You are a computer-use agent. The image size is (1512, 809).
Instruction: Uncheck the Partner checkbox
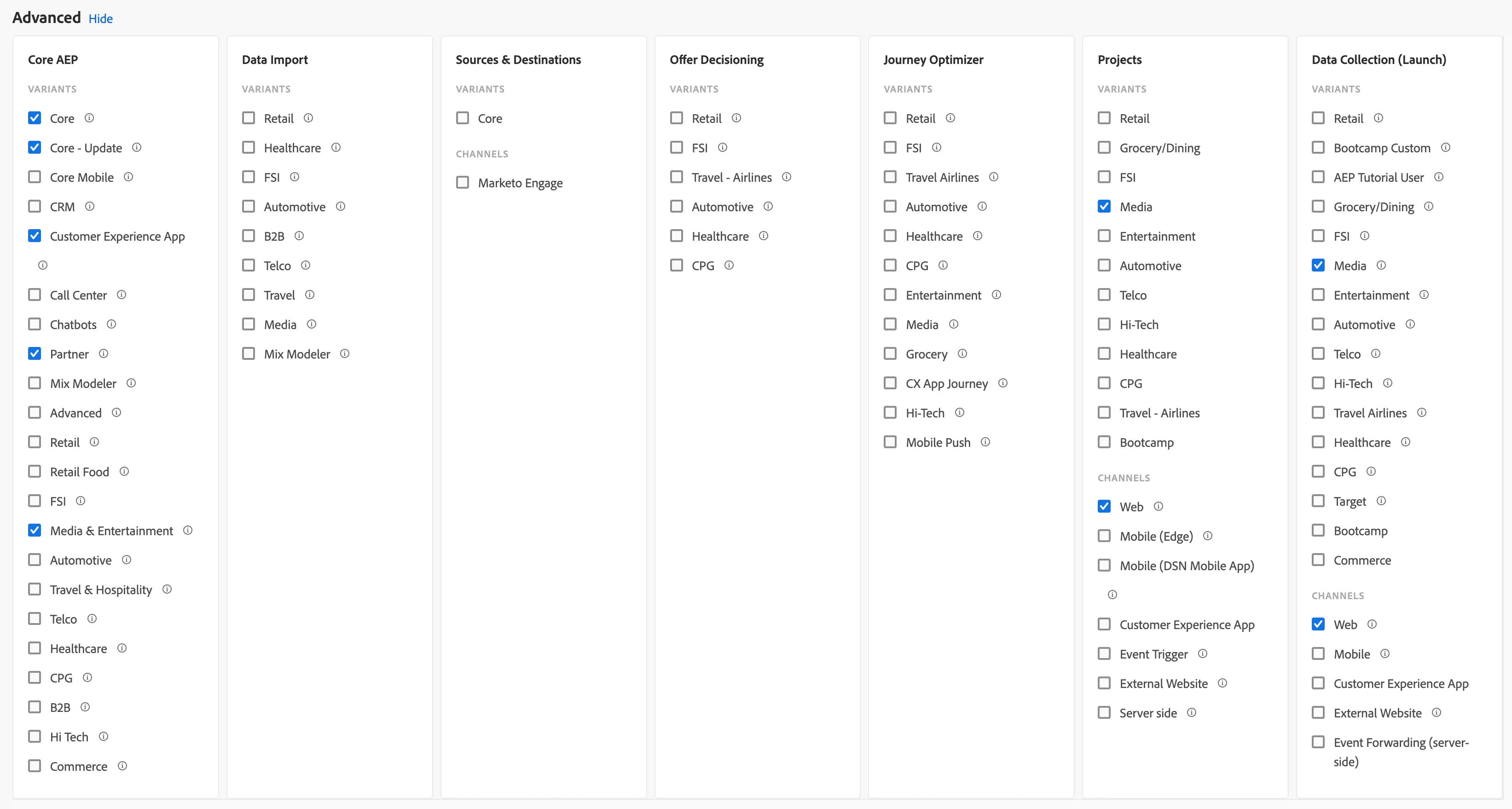(35, 354)
